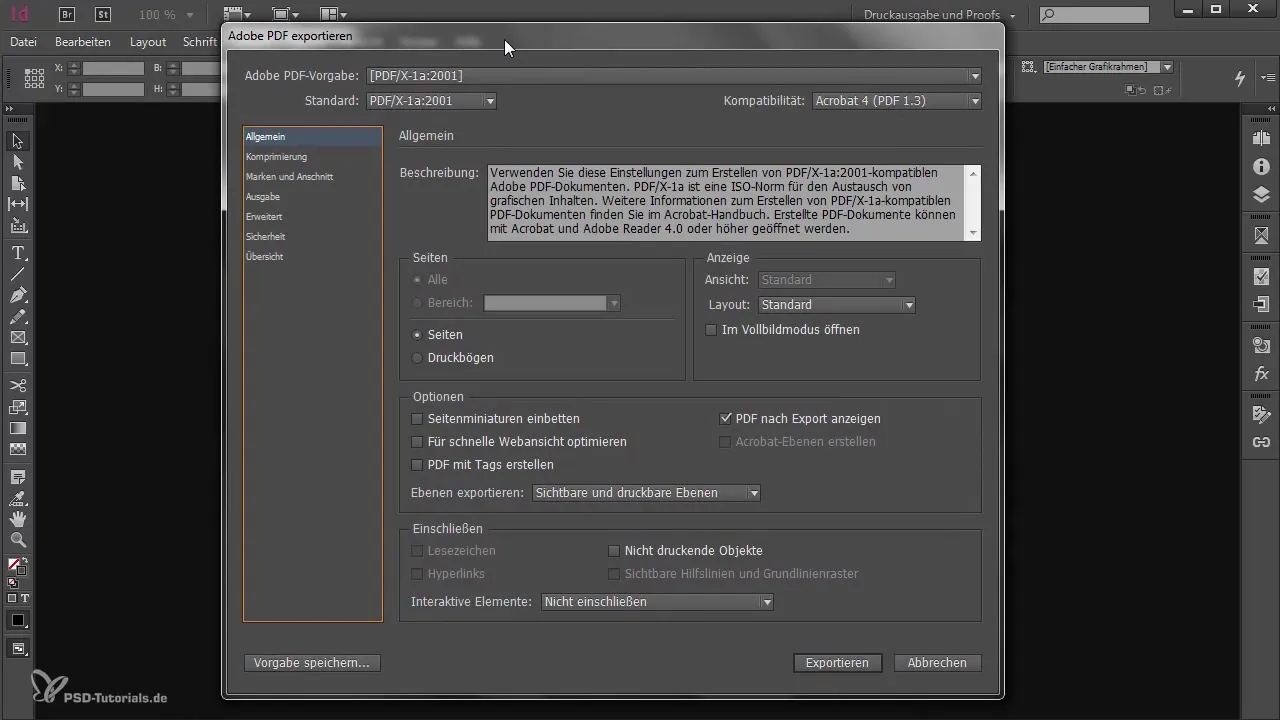Open the Effects fx panel
Image resolution: width=1280 pixels, height=720 pixels.
(1261, 374)
